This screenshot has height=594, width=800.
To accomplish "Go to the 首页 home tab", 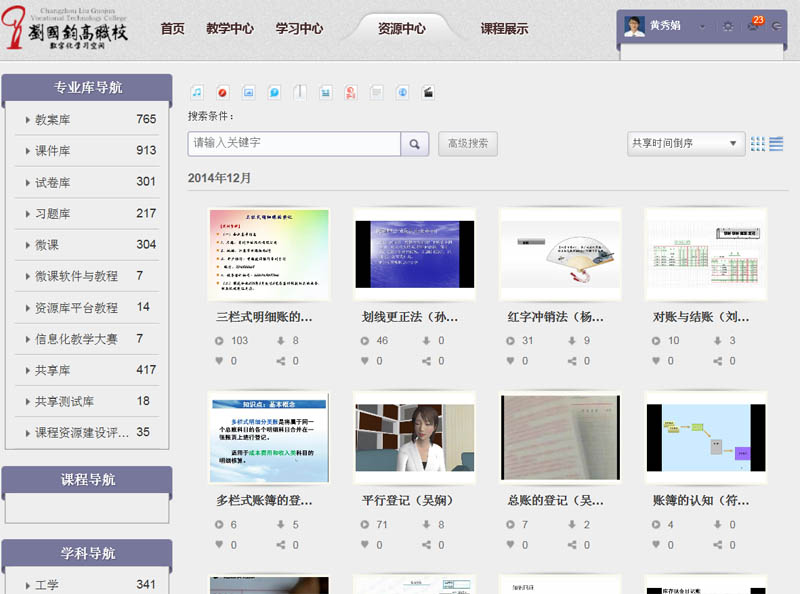I will 172,29.
